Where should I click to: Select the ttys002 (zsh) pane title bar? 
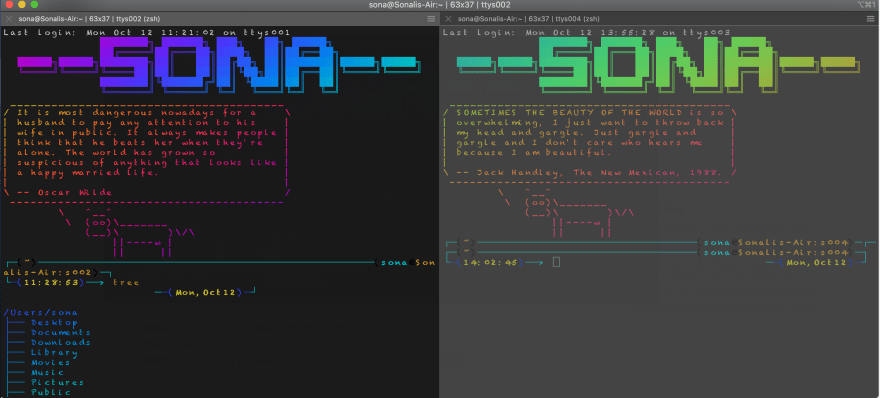coord(219,19)
